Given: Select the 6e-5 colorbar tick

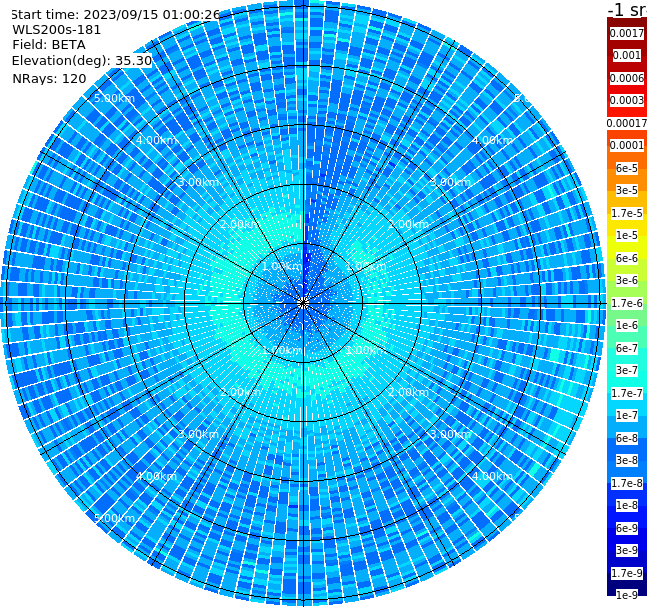Looking at the screenshot, I should [x=627, y=168].
